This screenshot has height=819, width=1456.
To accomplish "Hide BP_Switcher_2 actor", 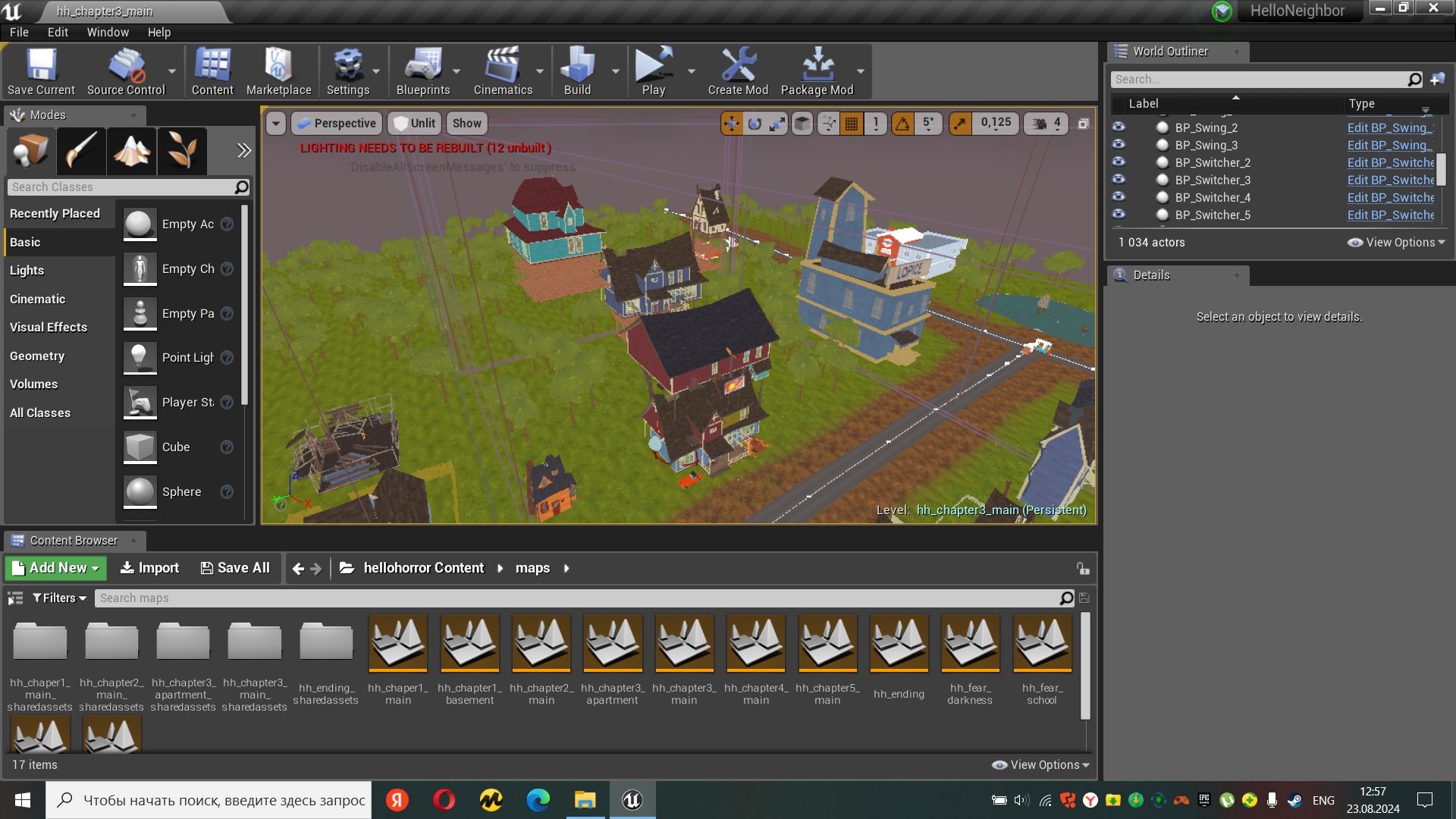I will point(1119,162).
